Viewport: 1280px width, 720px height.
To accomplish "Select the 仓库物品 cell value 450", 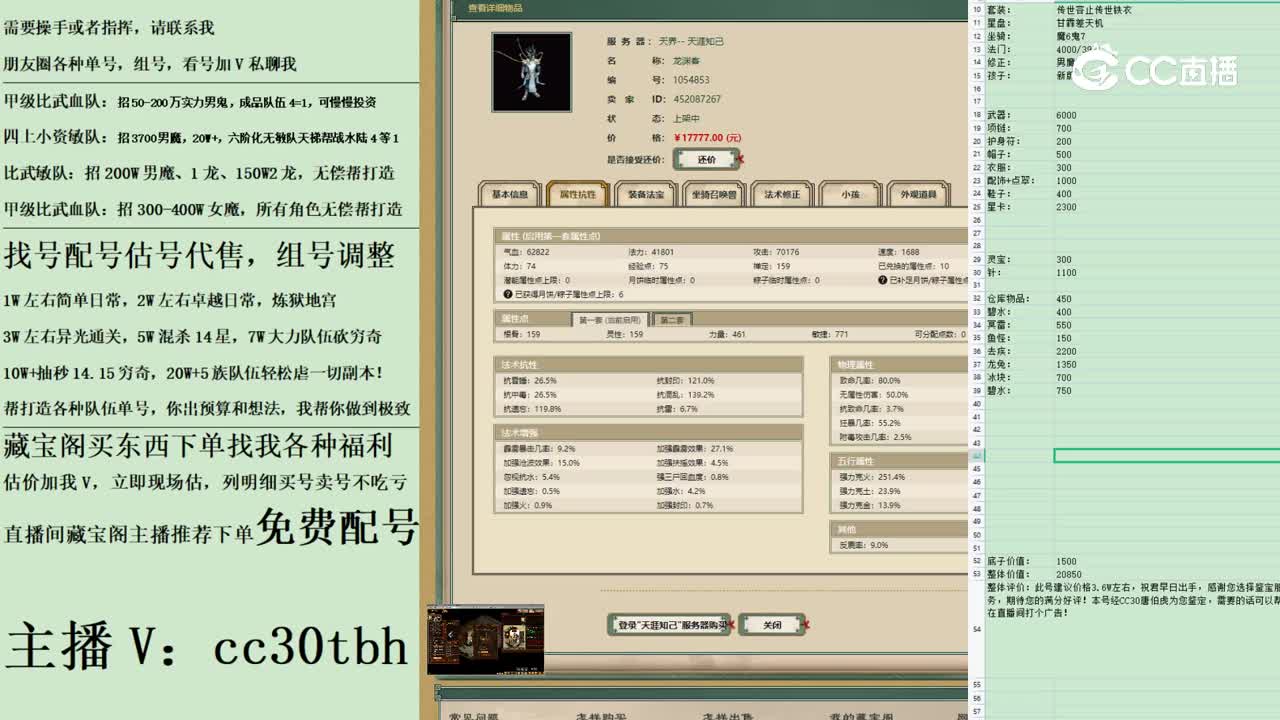I will click(1064, 299).
